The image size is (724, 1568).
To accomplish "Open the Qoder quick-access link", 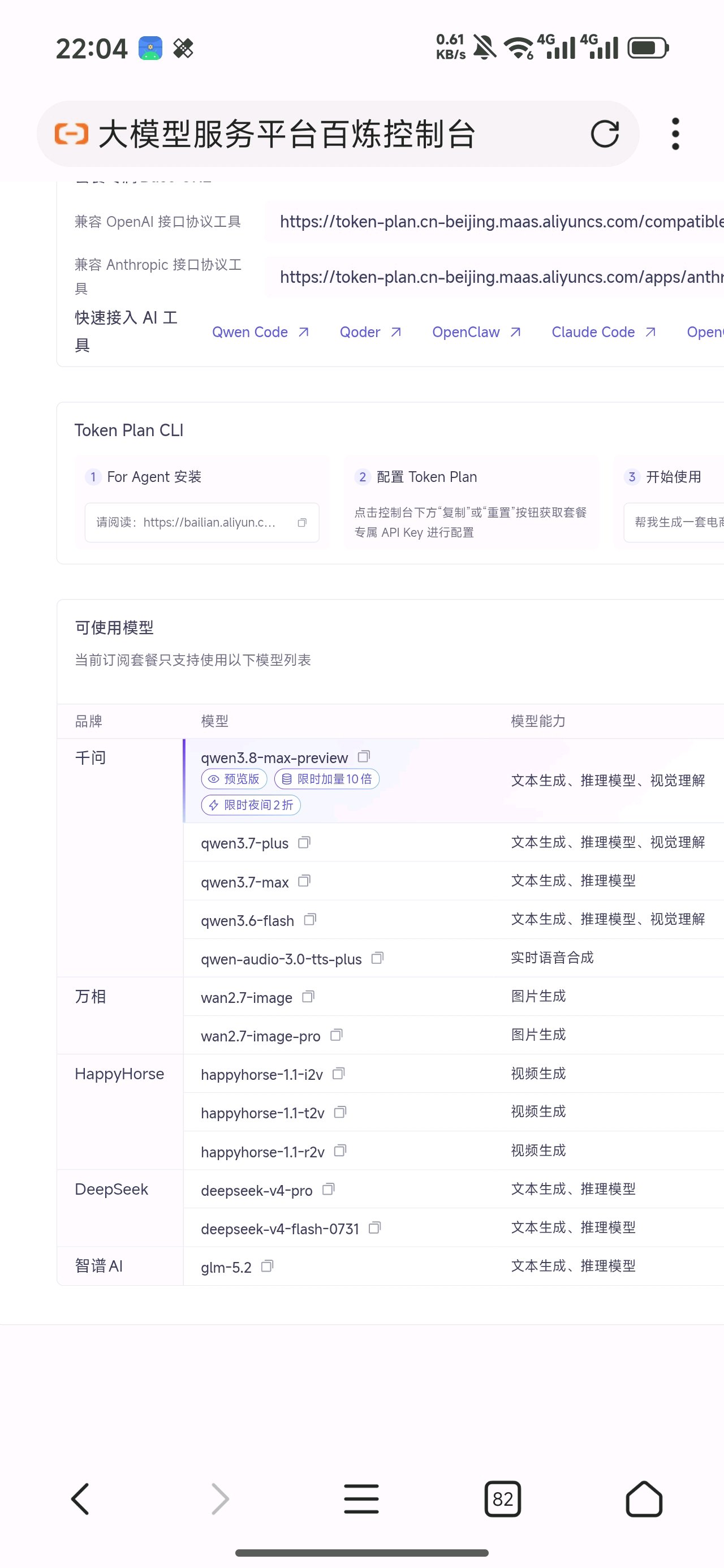I will pos(370,333).
